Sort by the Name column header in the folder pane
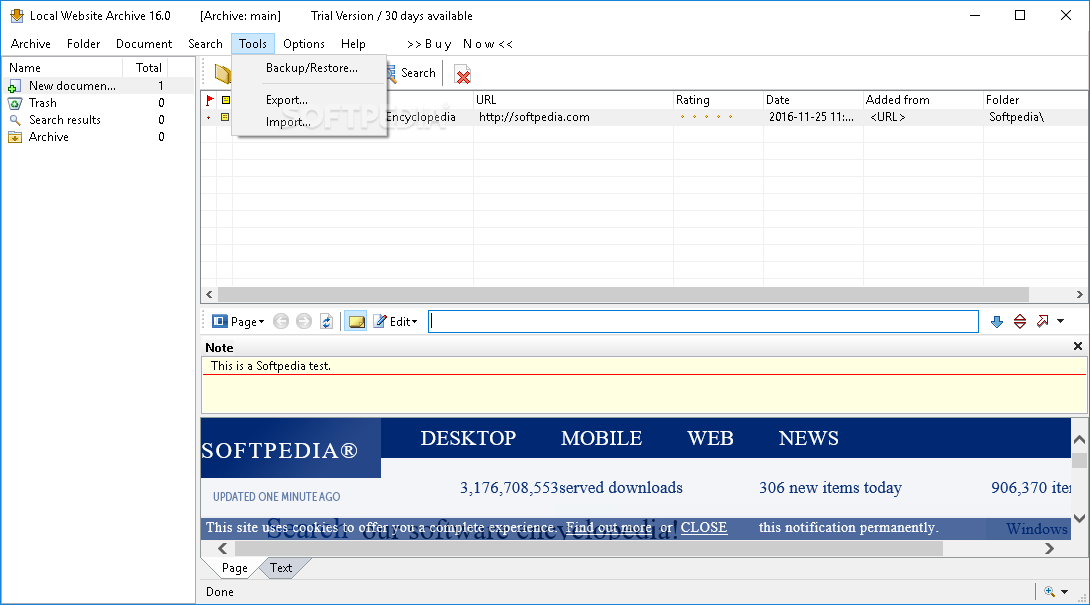1090x605 pixels. click(64, 67)
